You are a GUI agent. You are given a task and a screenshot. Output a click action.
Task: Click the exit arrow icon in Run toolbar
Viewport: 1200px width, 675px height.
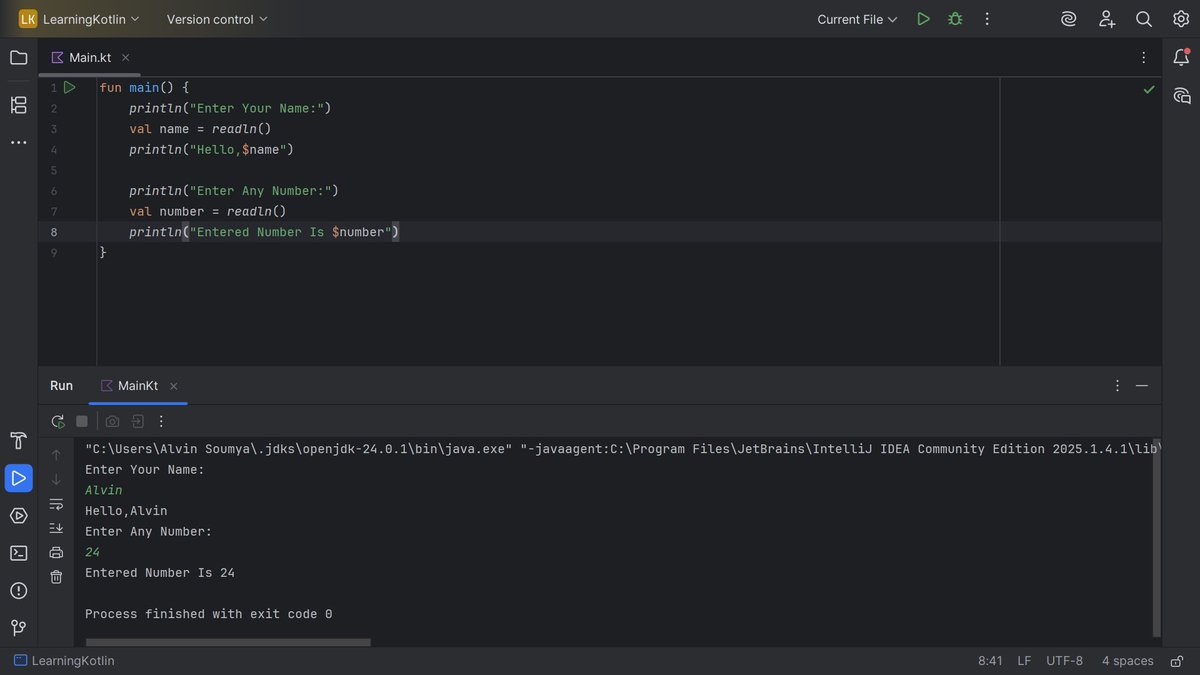(137, 422)
